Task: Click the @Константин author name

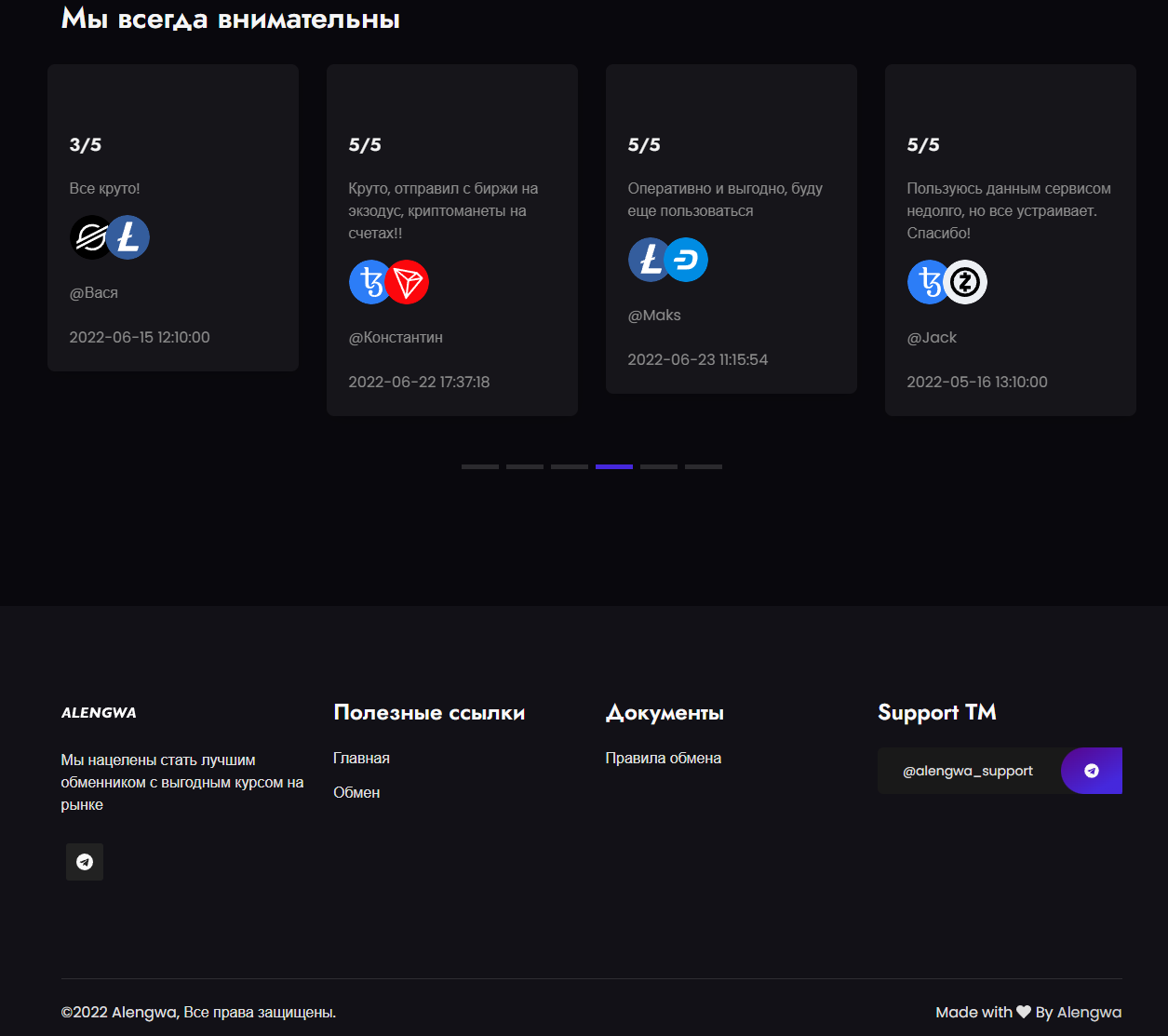Action: (396, 337)
